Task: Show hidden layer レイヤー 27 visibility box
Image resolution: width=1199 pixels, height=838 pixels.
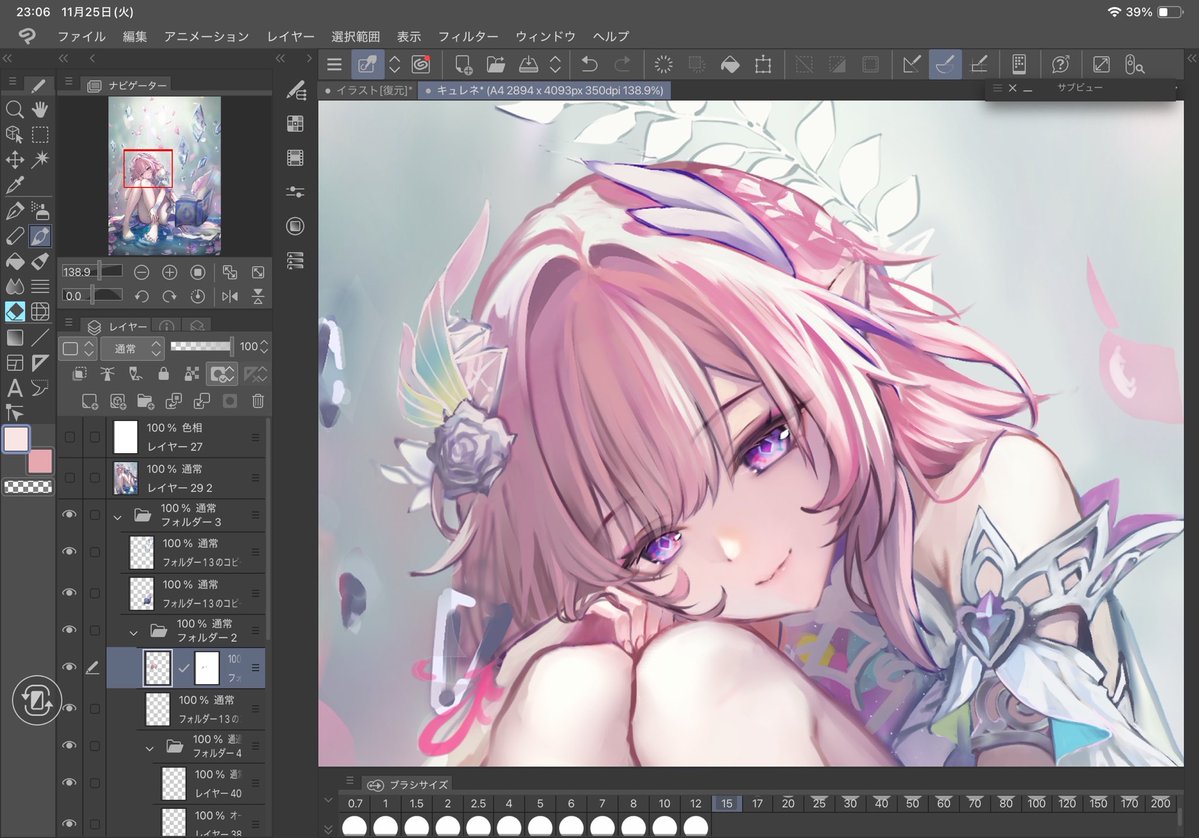Action: pyautogui.click(x=70, y=437)
